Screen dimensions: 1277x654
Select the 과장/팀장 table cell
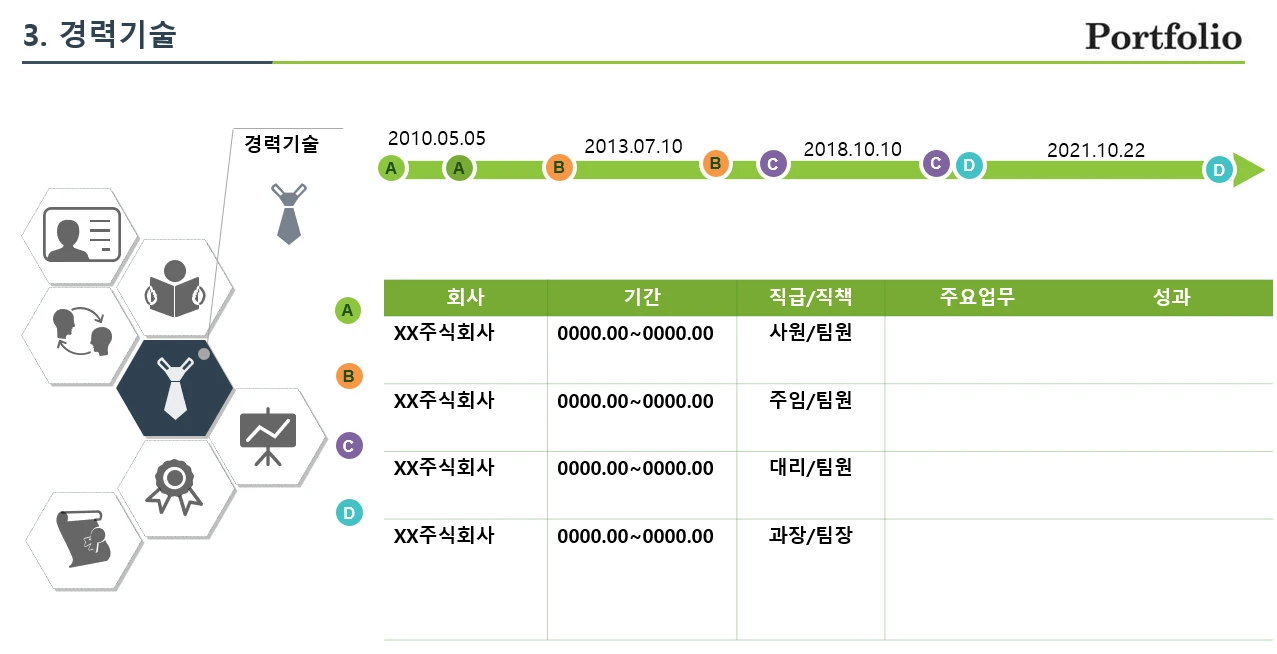tap(810, 536)
